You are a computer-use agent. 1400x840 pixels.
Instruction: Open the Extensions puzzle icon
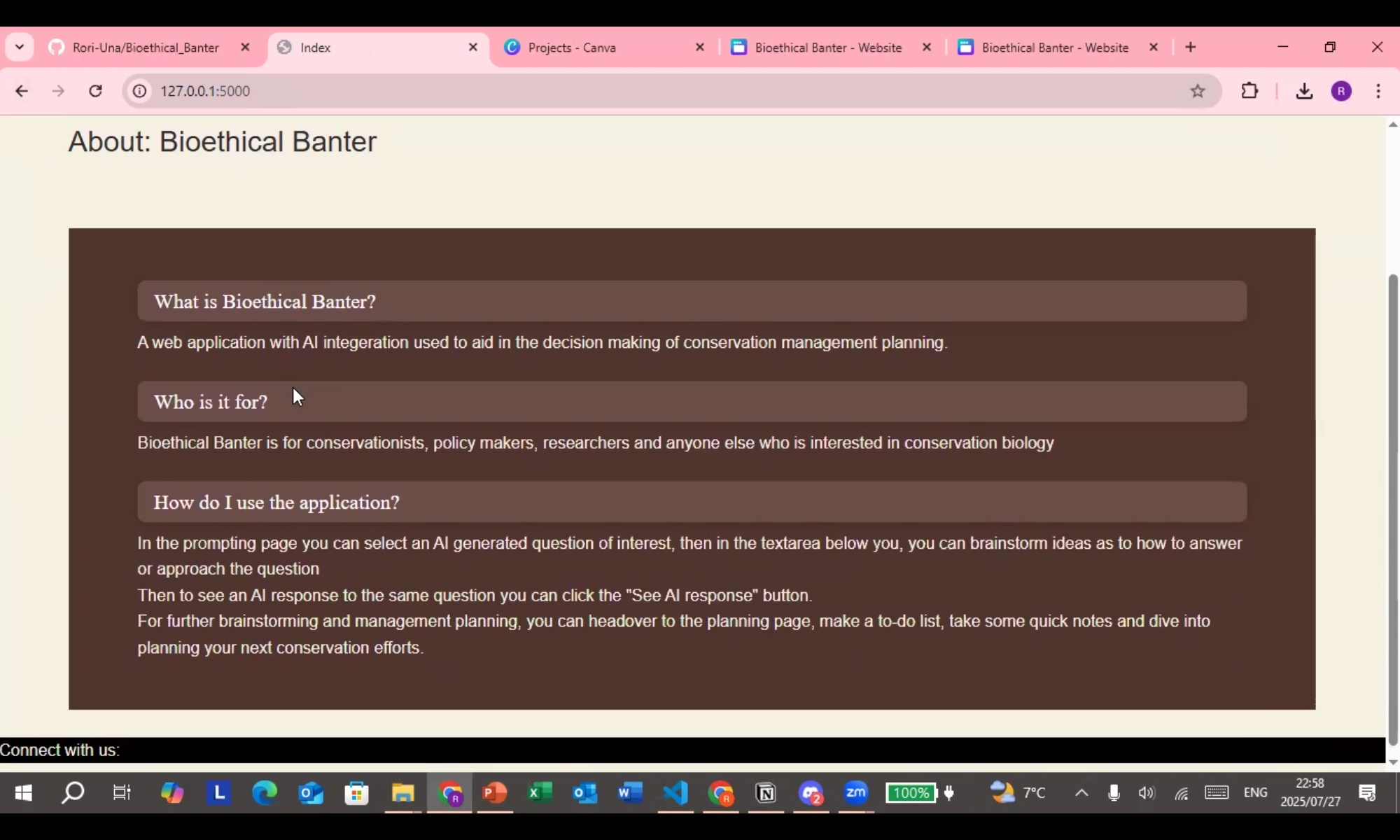point(1249,91)
